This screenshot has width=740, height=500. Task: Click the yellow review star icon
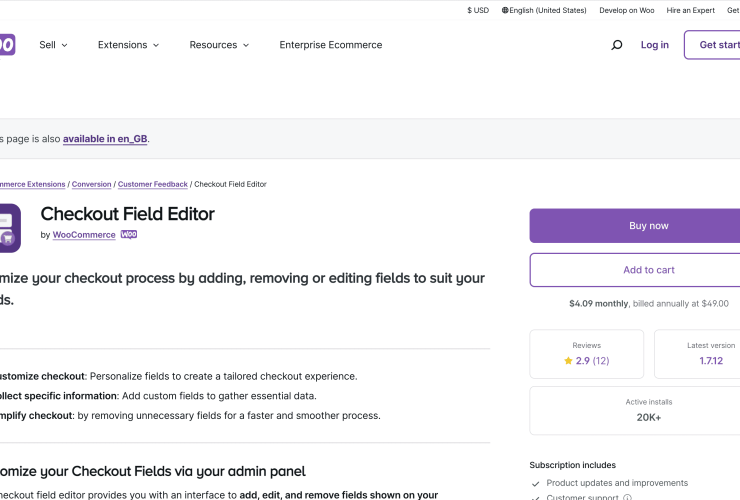(568, 360)
